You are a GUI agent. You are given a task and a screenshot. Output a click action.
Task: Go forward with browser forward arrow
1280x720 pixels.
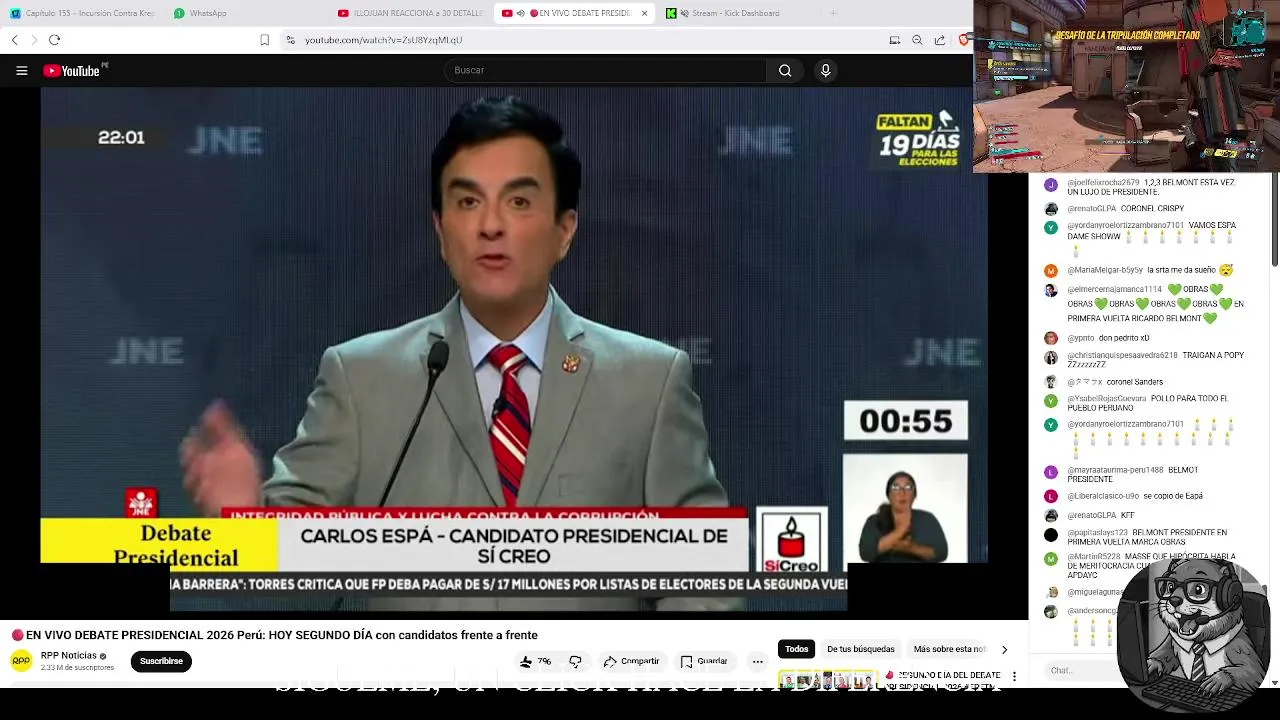(x=34, y=40)
